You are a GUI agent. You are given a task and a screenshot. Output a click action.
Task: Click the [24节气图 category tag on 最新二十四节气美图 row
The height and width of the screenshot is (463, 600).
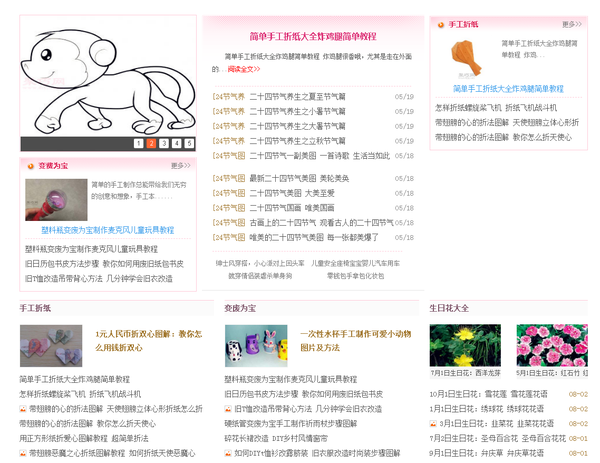(228, 178)
